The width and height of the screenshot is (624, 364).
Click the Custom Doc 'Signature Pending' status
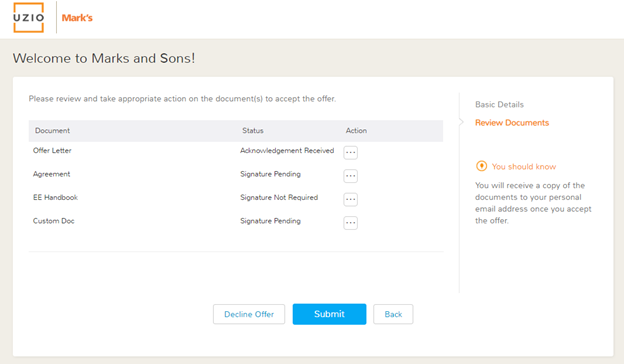tap(270, 221)
